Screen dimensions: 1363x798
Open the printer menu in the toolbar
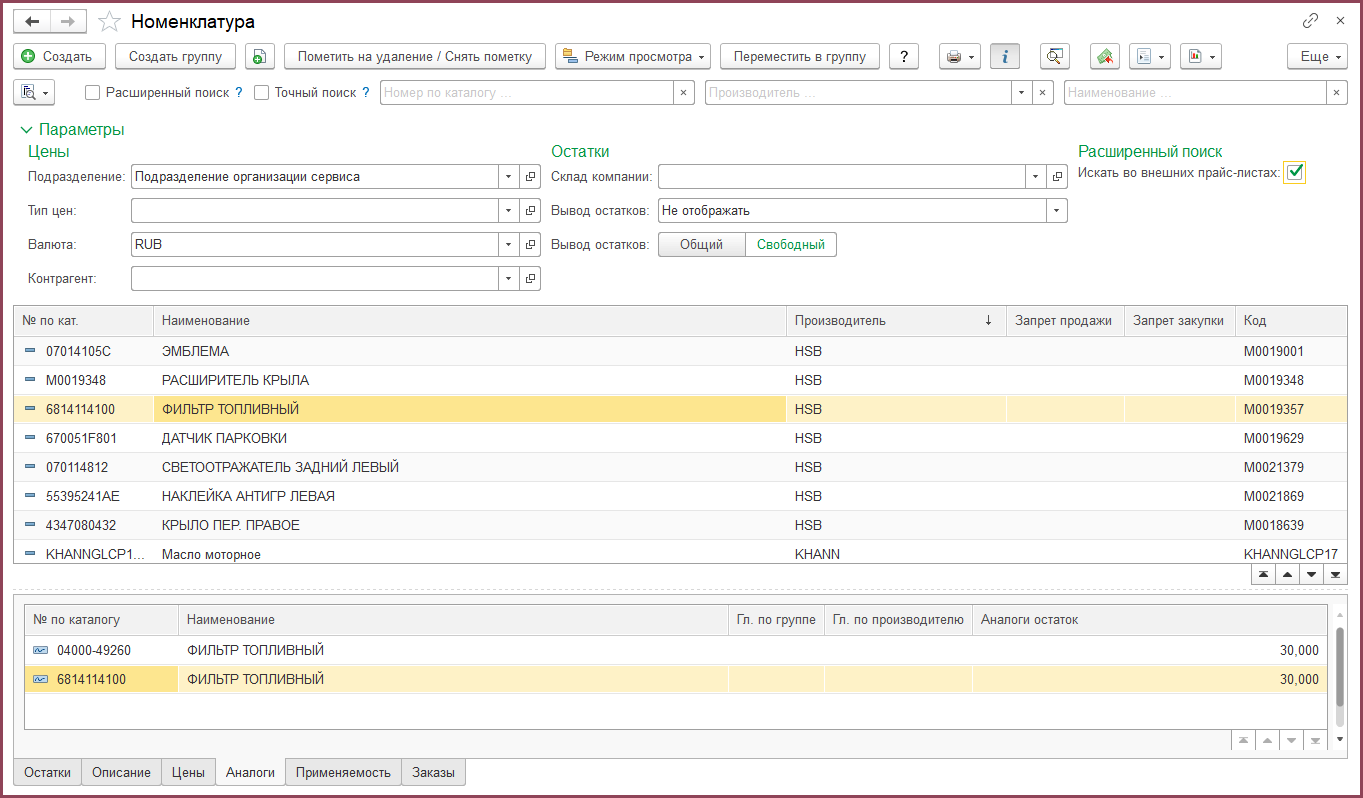[960, 57]
